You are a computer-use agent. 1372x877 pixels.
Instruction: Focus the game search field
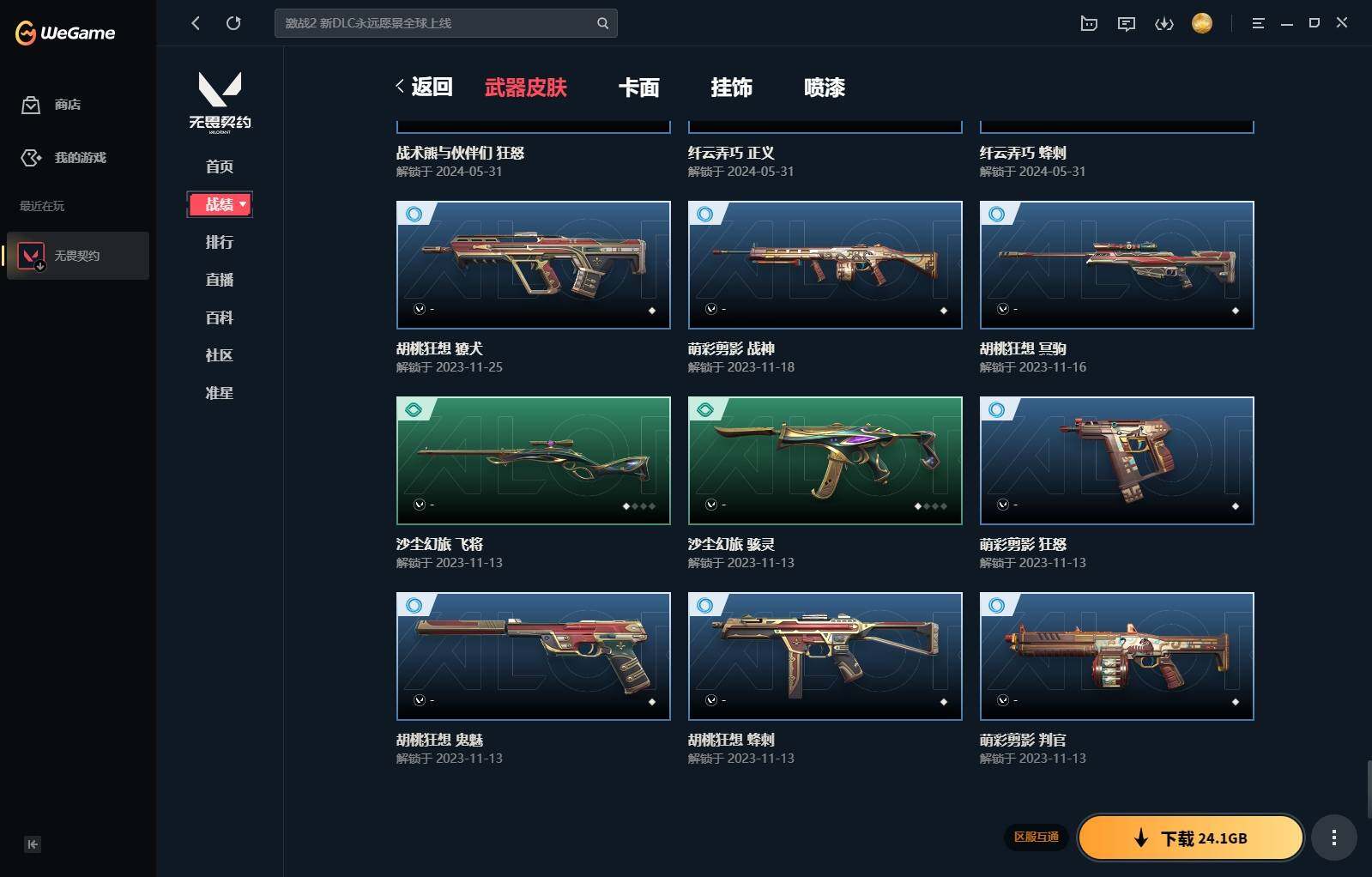(445, 23)
